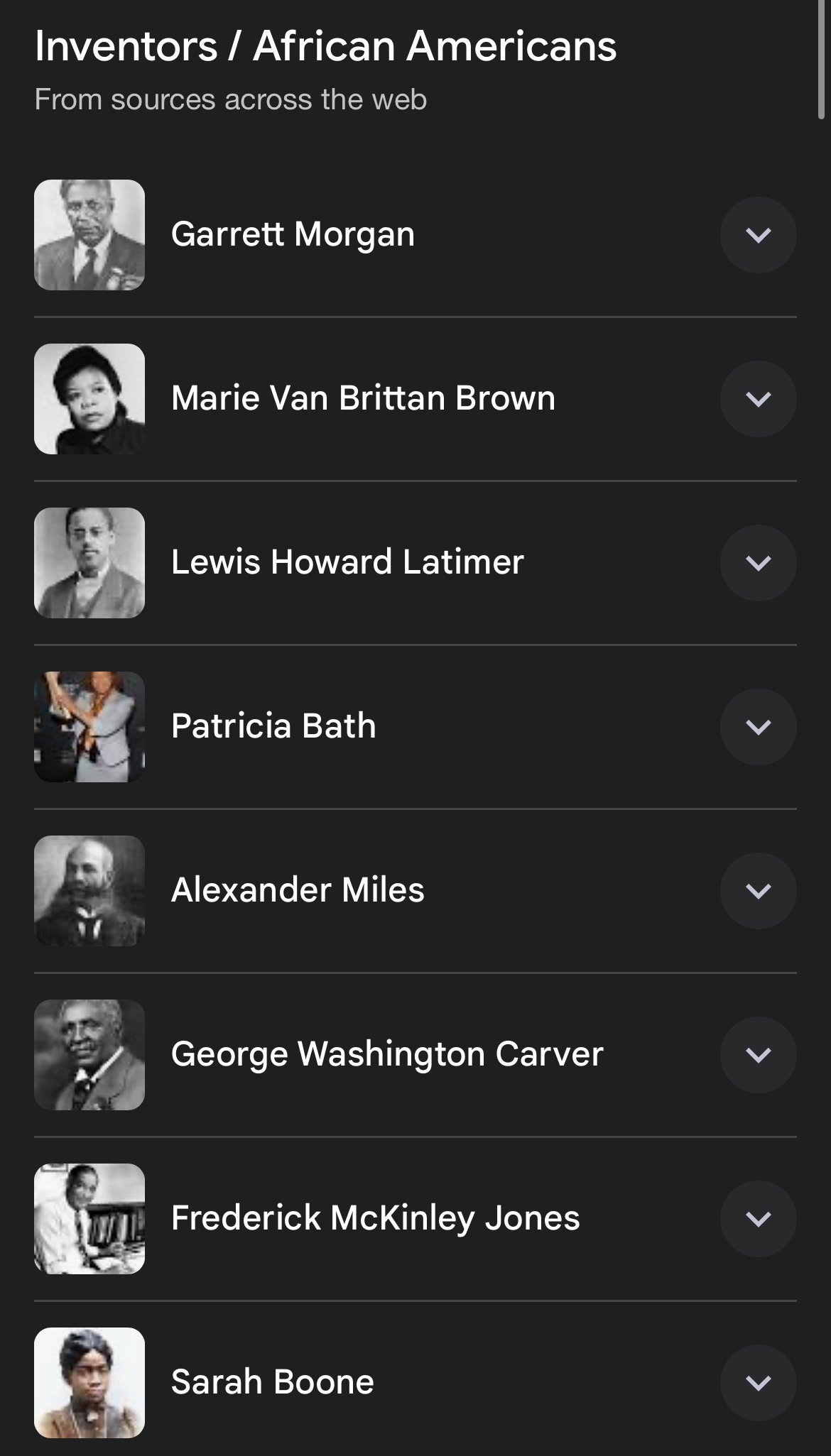This screenshot has width=831, height=1456.
Task: Select the George Washington Carver name
Action: (x=387, y=1054)
